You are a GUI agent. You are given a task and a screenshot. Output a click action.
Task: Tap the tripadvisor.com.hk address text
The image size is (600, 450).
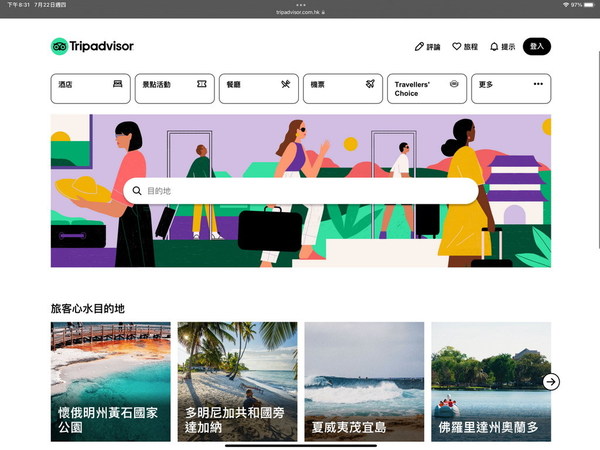click(x=298, y=12)
